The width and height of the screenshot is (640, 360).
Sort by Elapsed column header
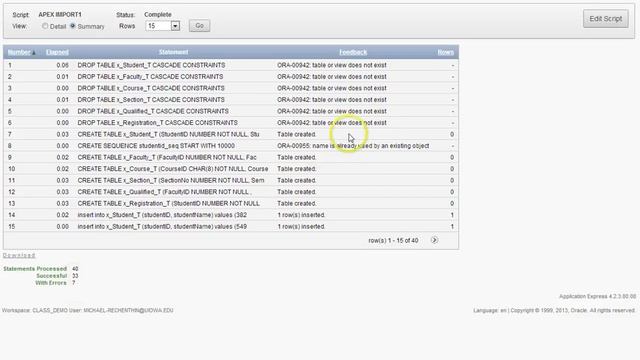pyautogui.click(x=57, y=52)
